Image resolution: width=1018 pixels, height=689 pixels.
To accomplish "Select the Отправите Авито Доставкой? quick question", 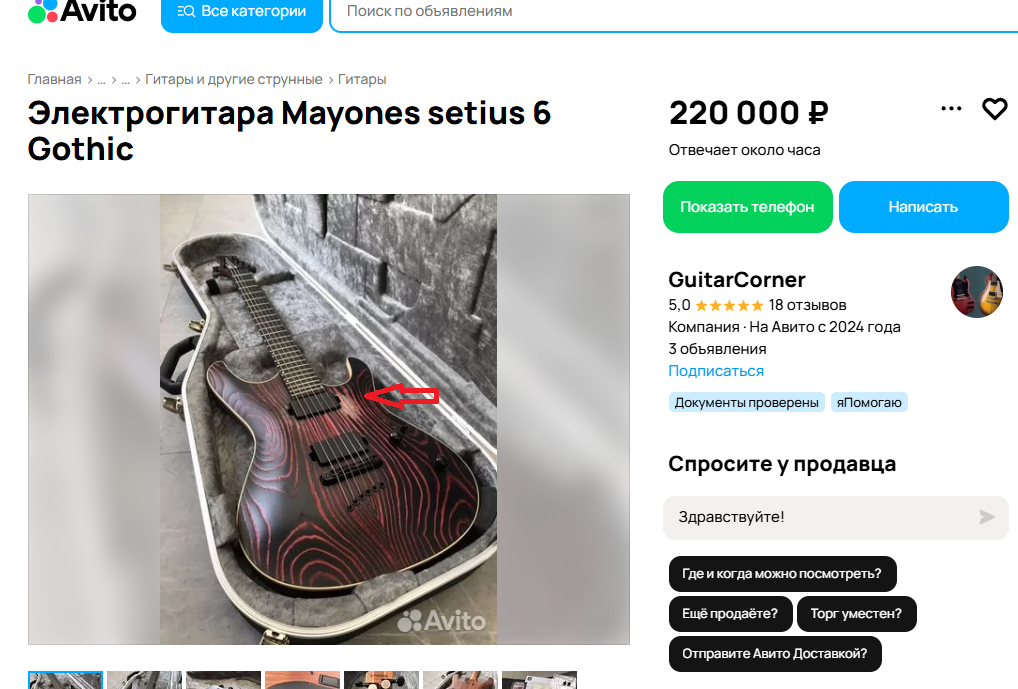I will (775, 654).
